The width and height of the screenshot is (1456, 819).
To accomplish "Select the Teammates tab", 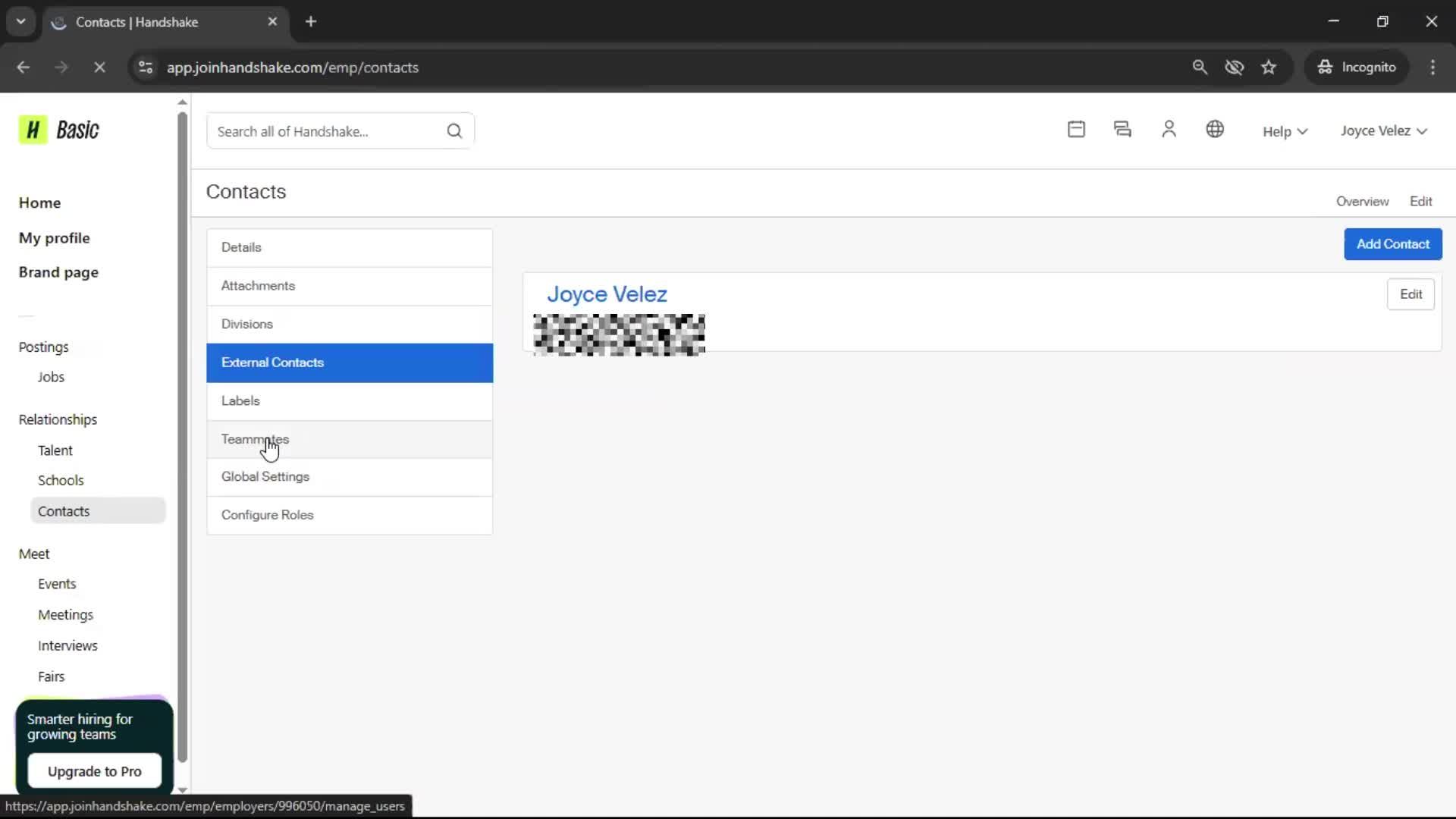I will coord(350,439).
